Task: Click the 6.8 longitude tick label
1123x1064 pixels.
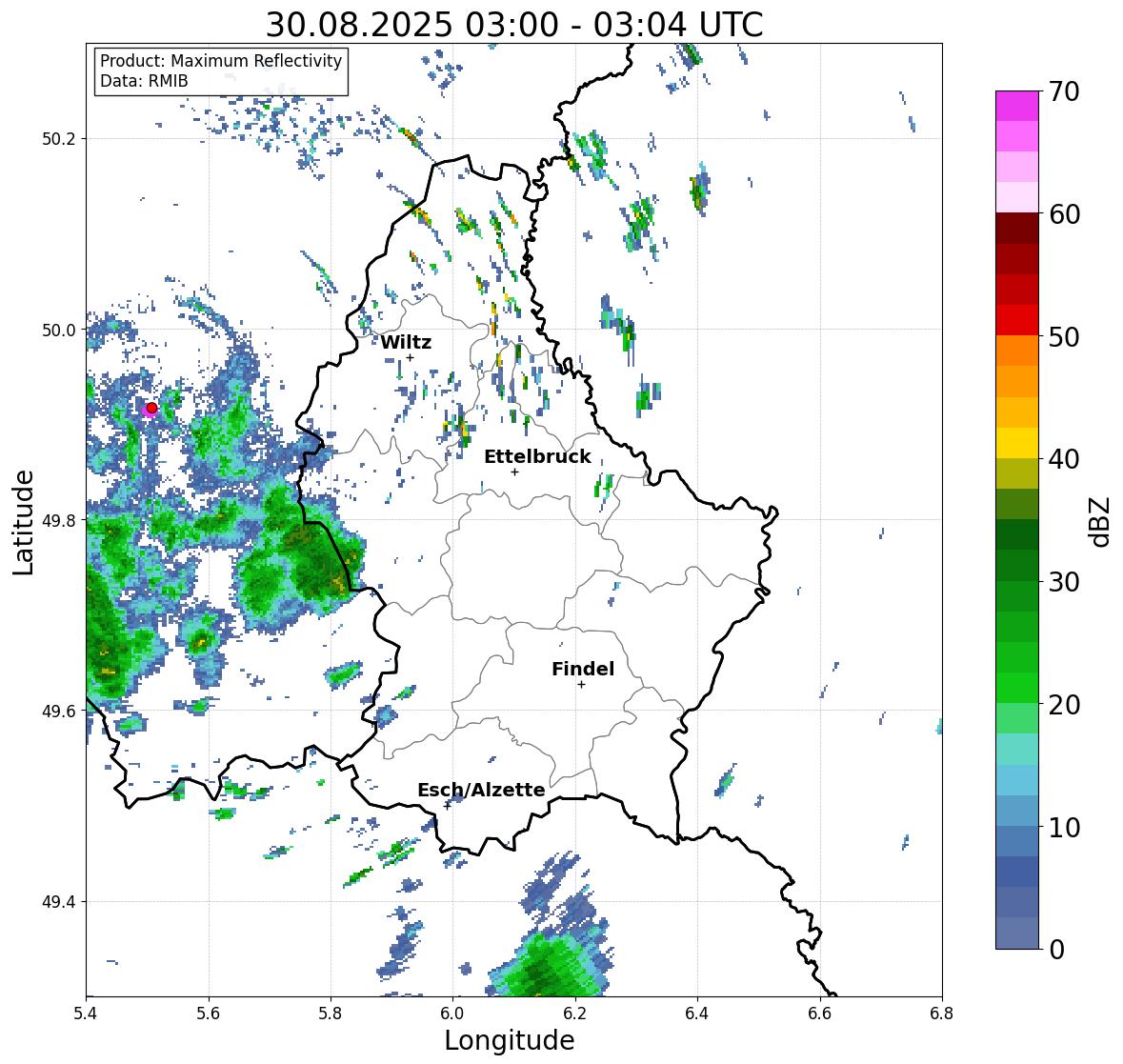Action: coord(941,1014)
